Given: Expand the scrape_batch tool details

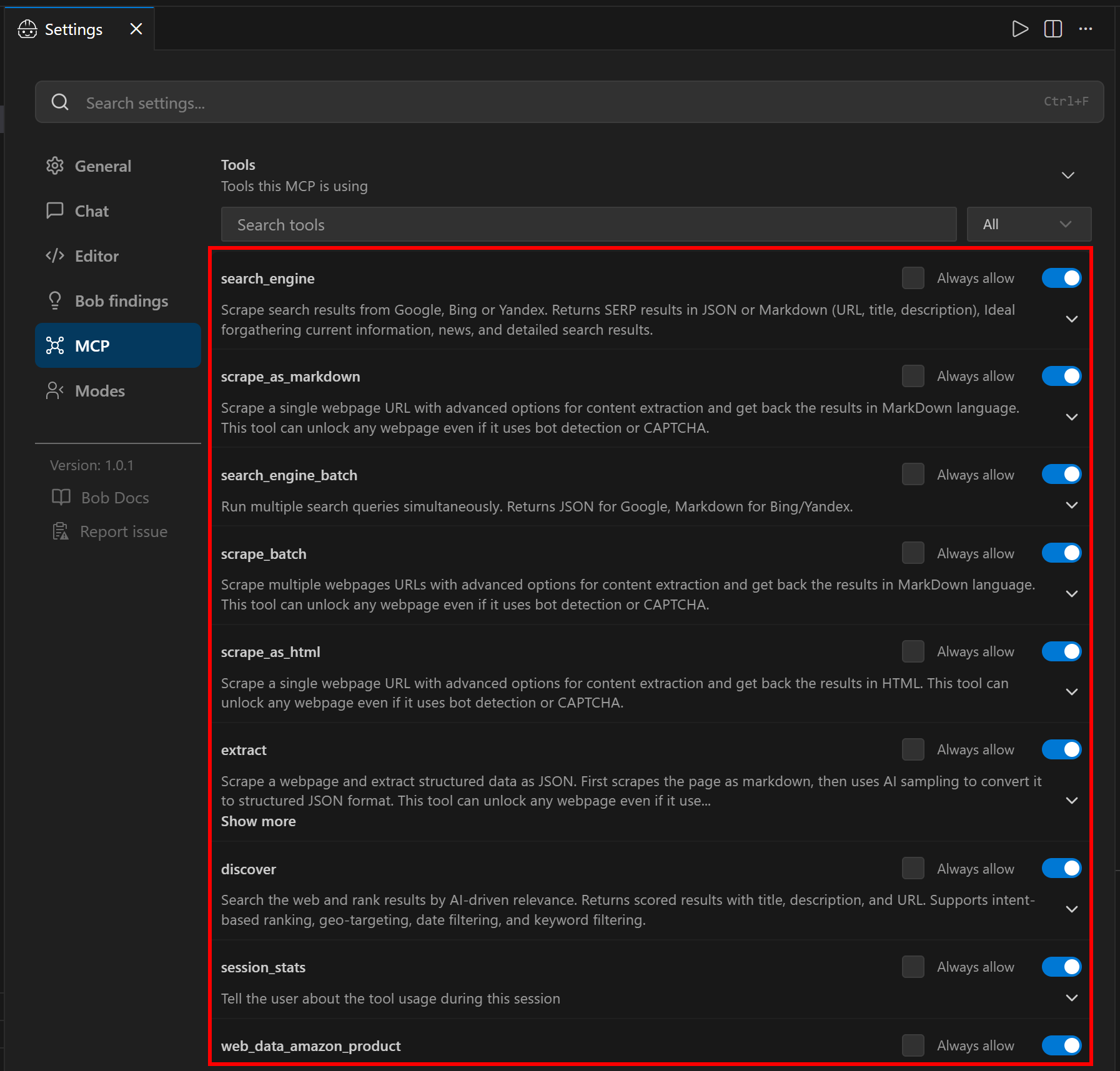Looking at the screenshot, I should tap(1072, 594).
